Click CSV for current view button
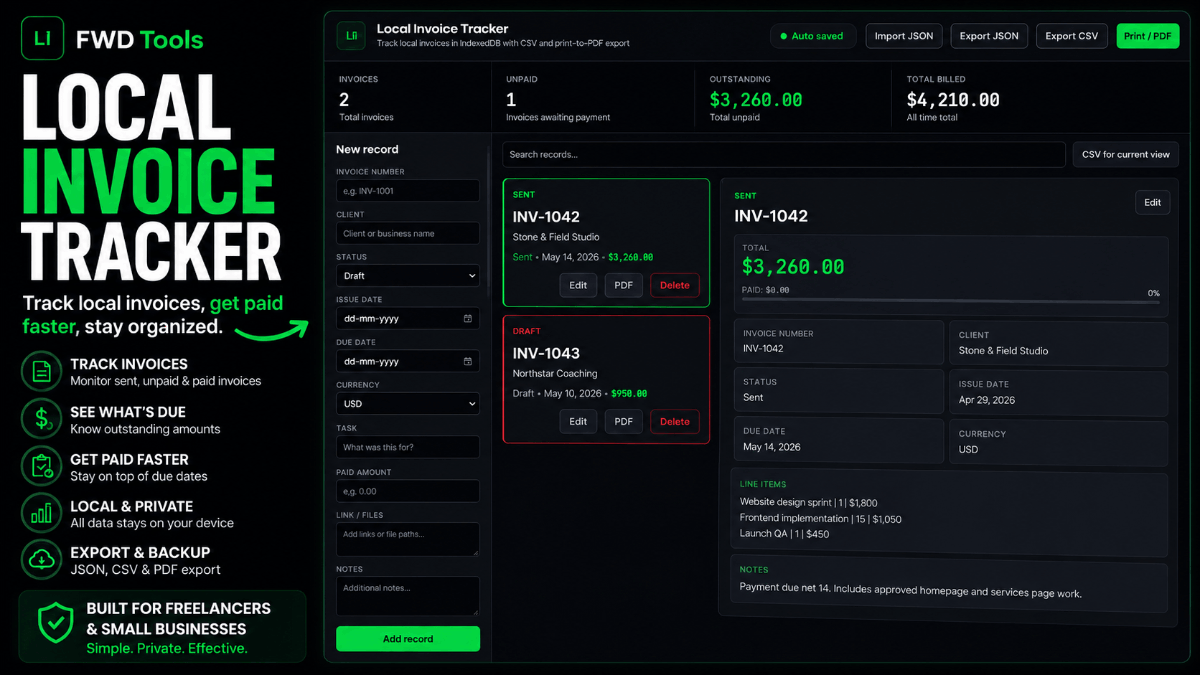This screenshot has width=1200, height=675. coord(1125,155)
